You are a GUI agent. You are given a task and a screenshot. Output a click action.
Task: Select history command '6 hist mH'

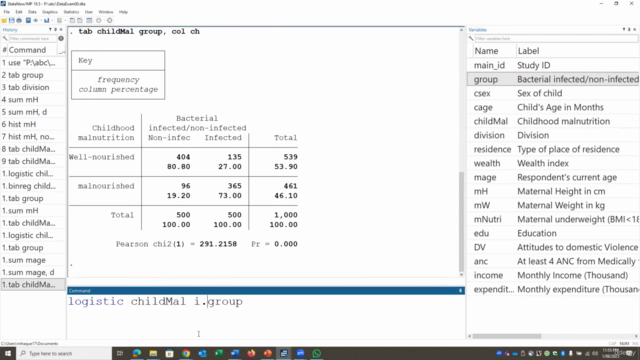[33, 124]
